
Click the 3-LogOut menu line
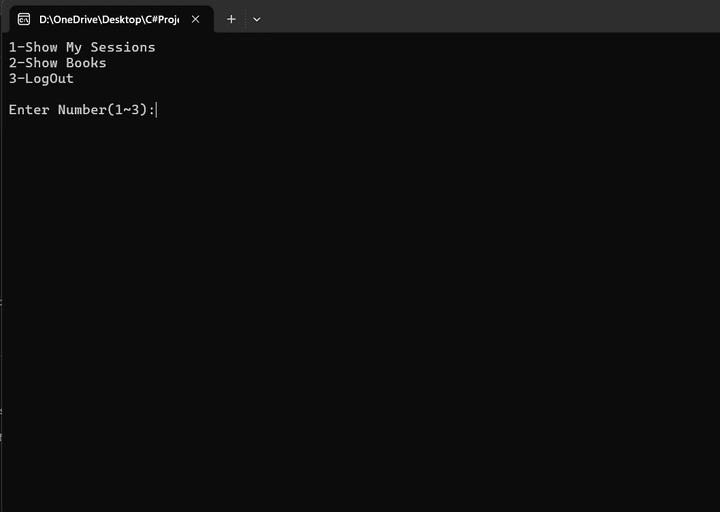[41, 79]
